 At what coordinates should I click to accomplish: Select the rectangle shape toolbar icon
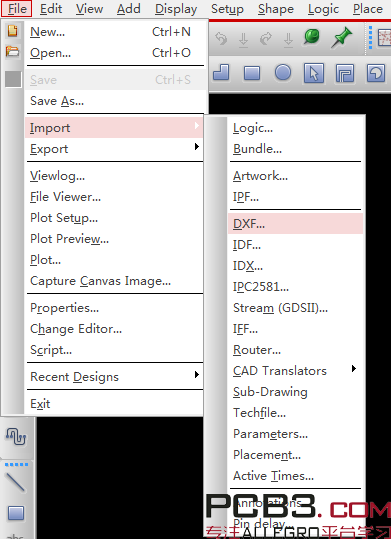tap(252, 73)
